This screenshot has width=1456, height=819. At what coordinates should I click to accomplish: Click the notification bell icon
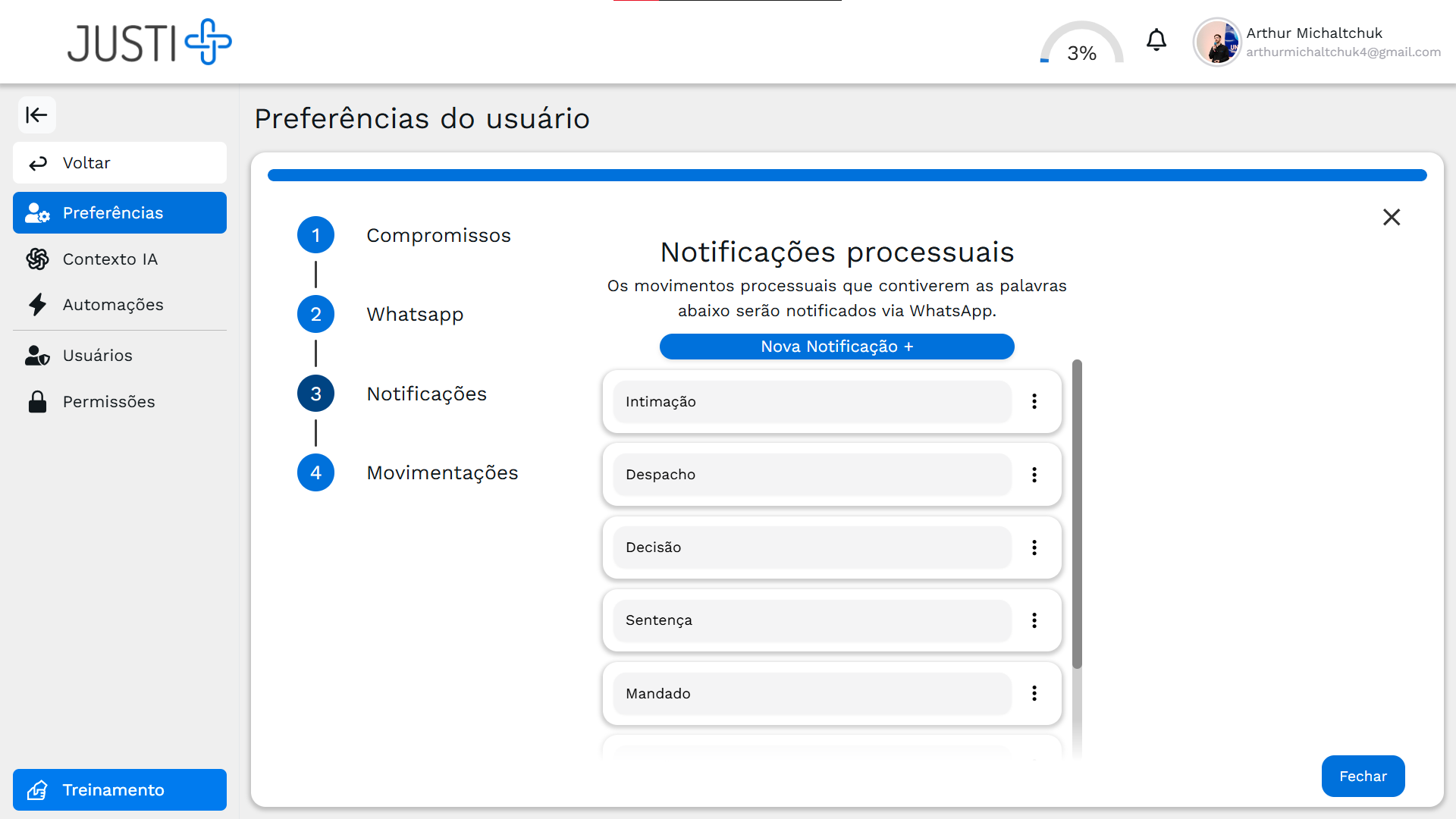click(1156, 40)
